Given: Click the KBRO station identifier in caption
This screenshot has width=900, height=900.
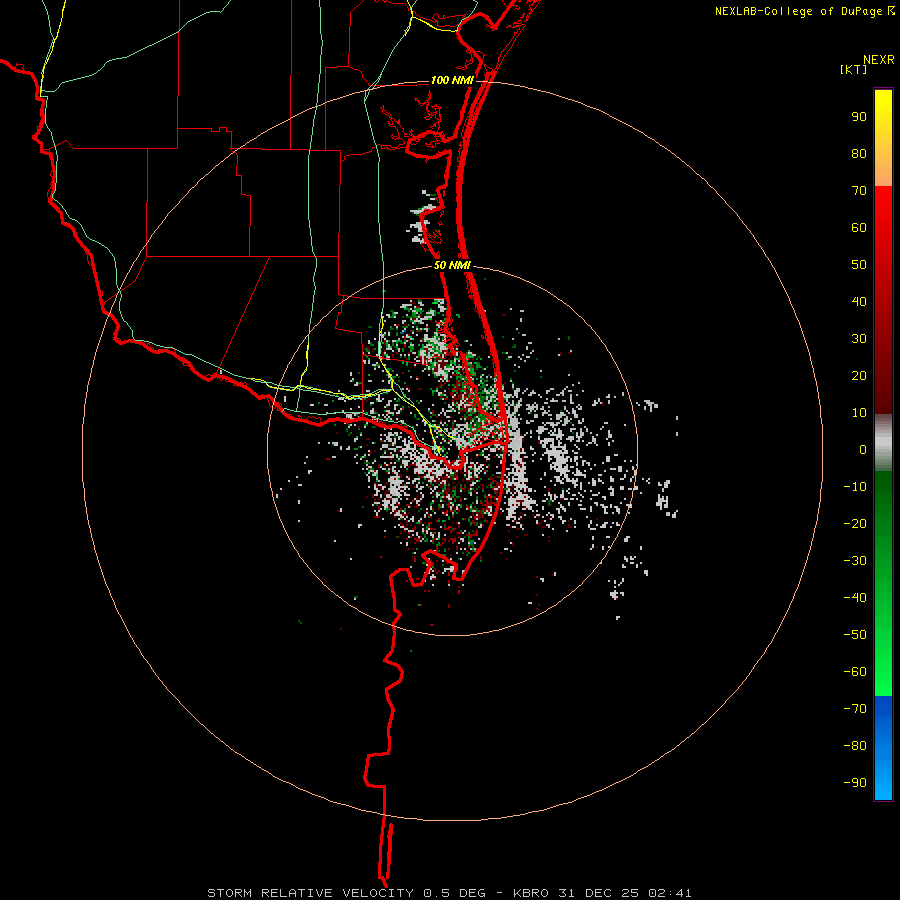Looking at the screenshot, I should pos(532,893).
